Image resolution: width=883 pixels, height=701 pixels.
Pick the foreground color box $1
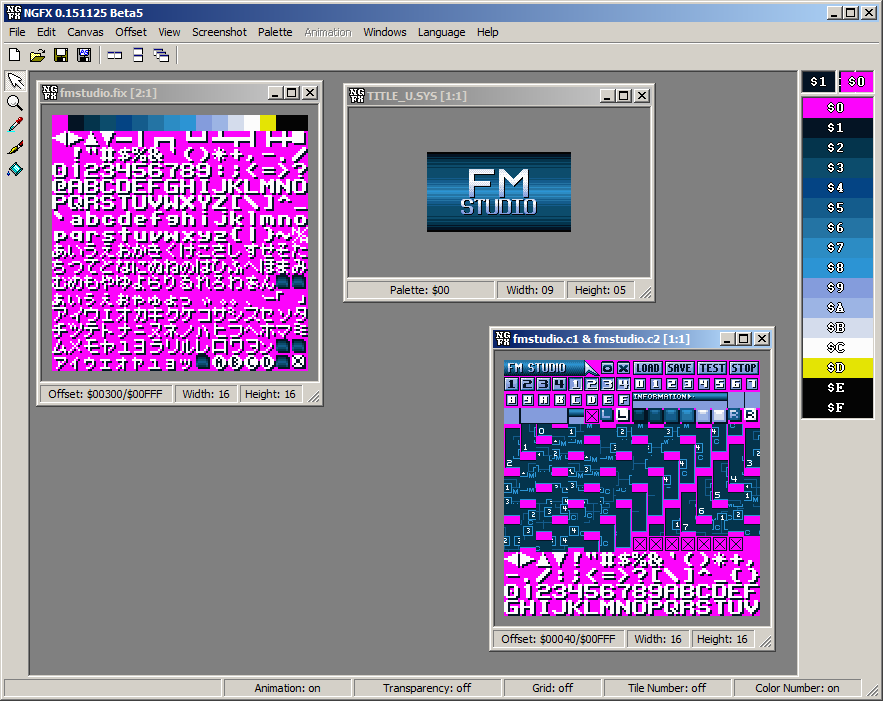click(819, 82)
